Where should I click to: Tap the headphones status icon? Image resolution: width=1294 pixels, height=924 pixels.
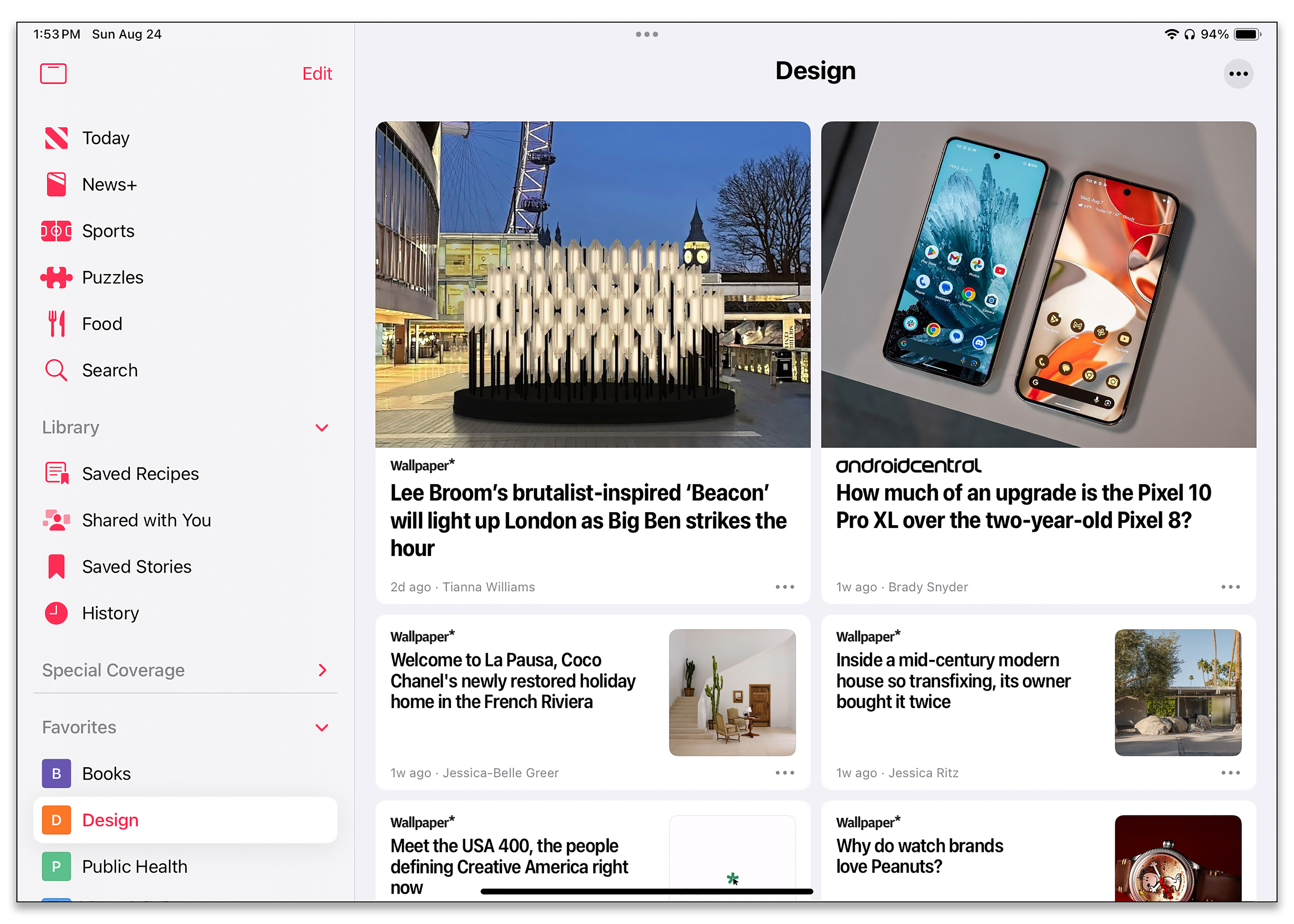1189,35
